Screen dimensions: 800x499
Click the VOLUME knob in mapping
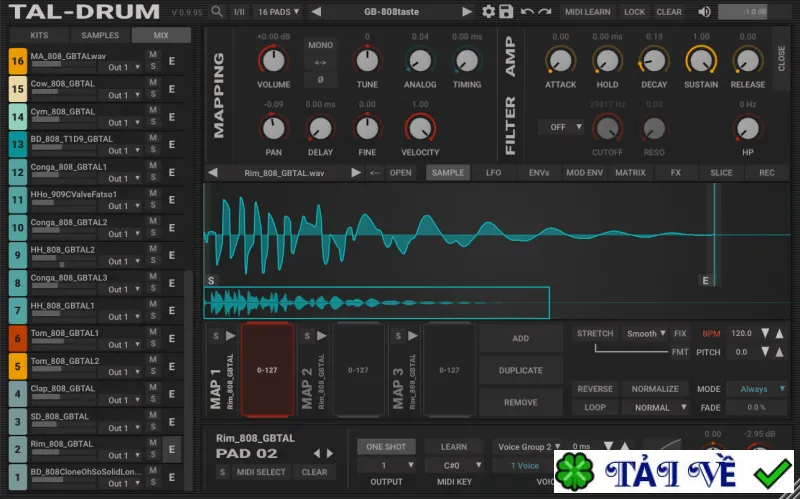[273, 61]
